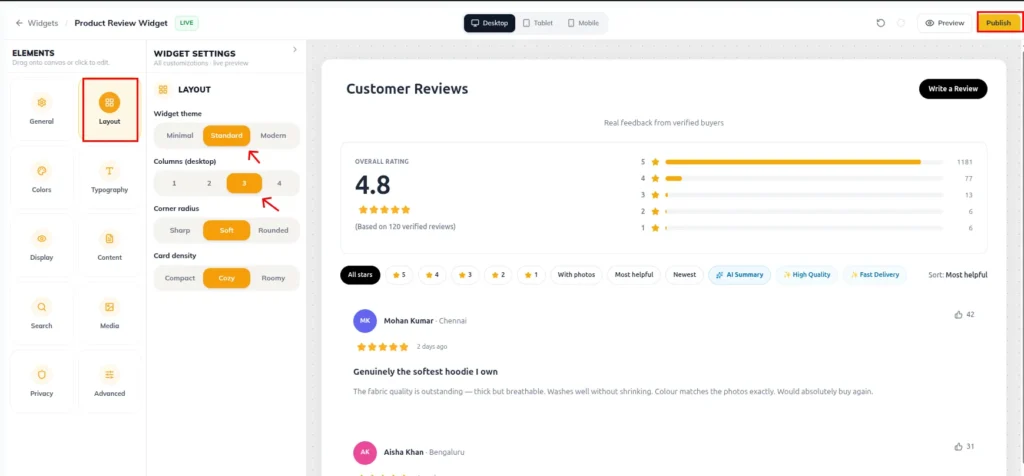Switch to the Tablet preview tab
This screenshot has width=1024, height=476.
point(537,23)
